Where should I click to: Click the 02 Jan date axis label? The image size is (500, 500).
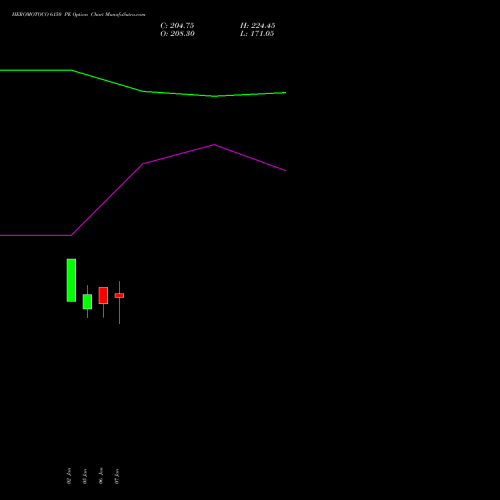(69, 476)
